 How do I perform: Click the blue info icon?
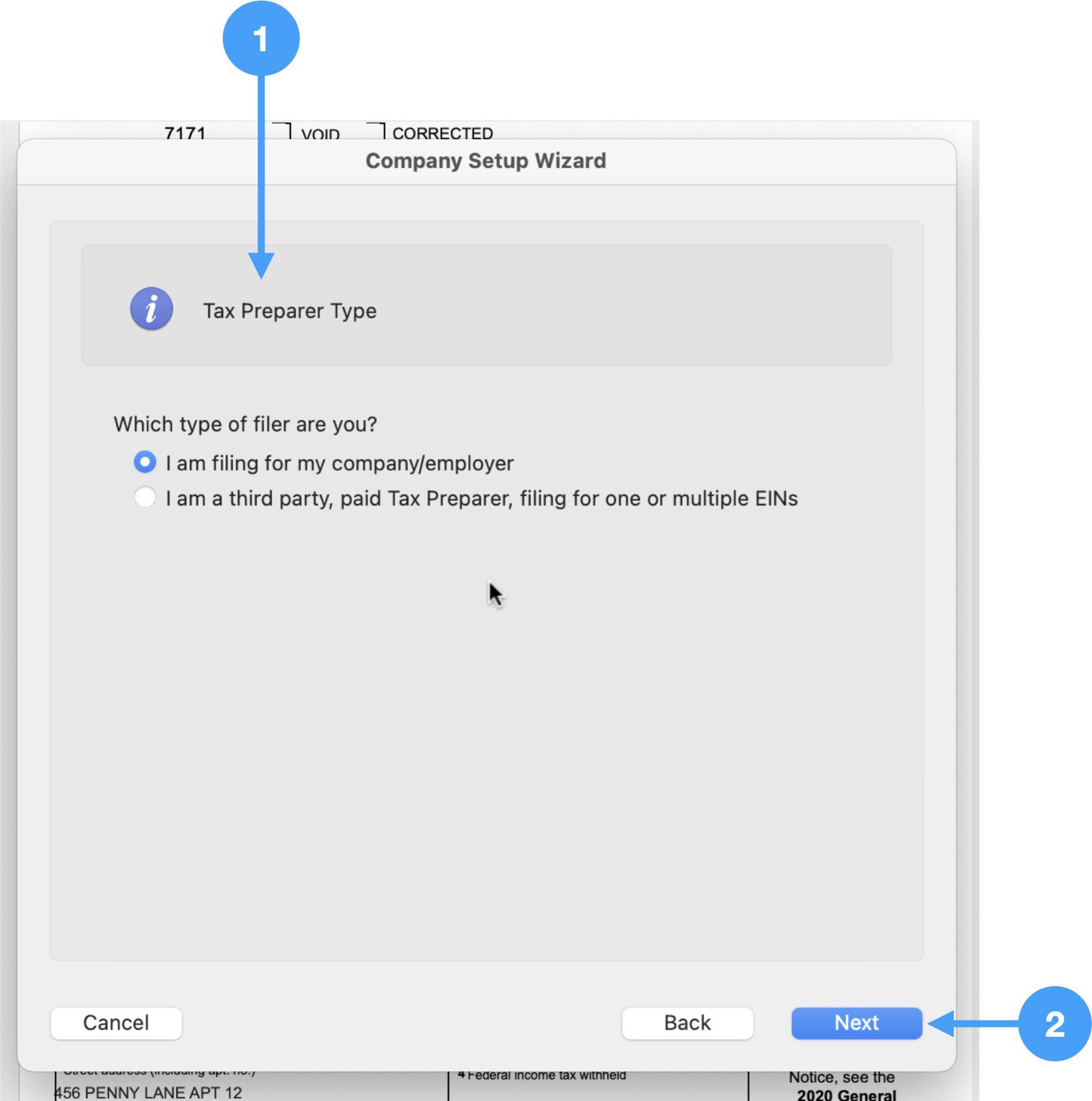tap(151, 309)
